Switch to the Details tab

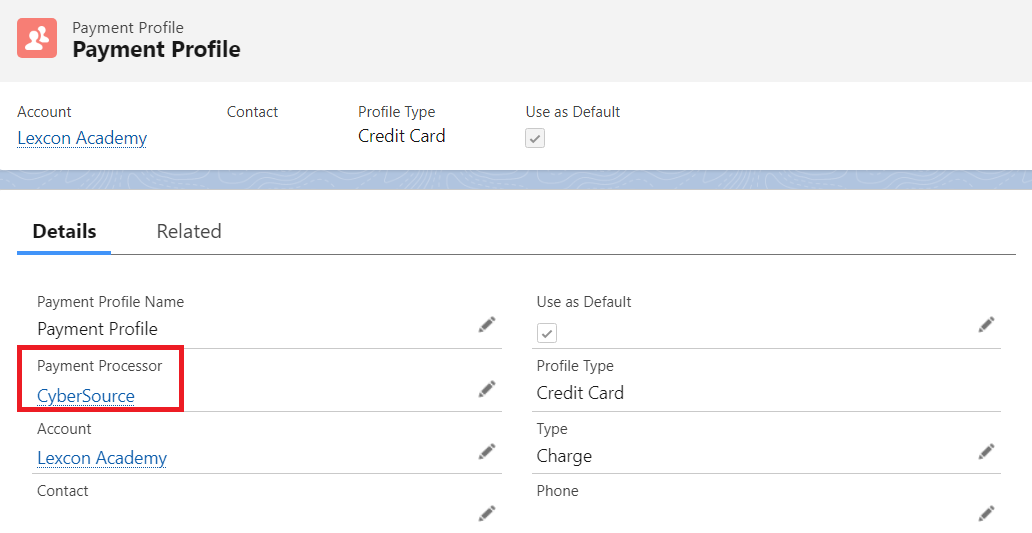point(64,231)
